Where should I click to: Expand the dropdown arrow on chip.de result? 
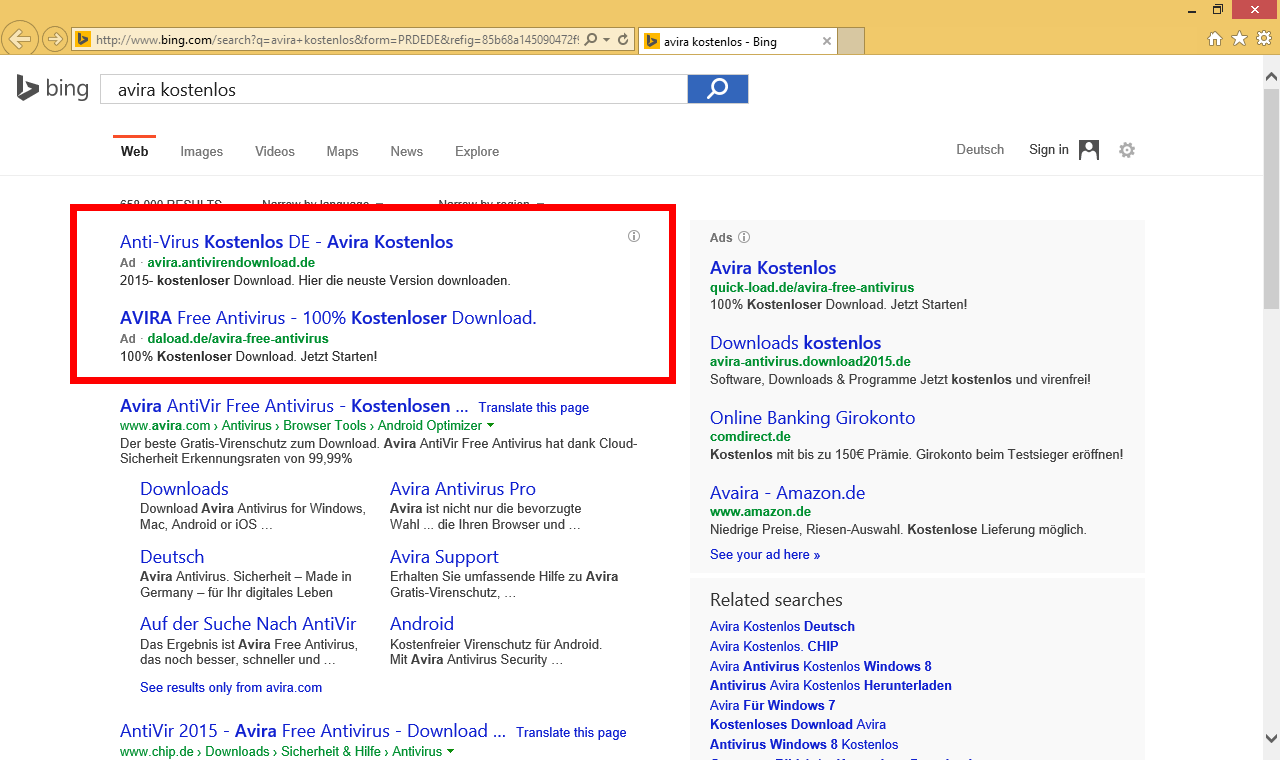pos(451,752)
